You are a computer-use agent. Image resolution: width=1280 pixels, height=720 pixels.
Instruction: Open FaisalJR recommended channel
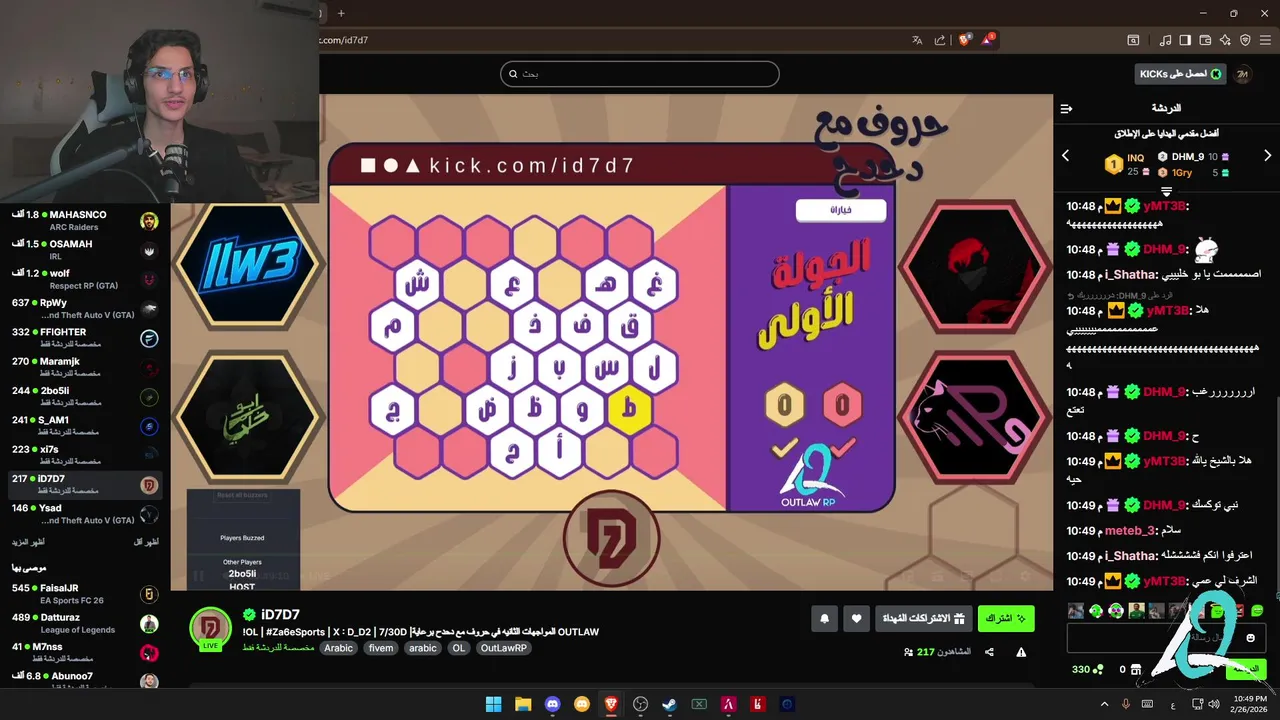point(85,594)
